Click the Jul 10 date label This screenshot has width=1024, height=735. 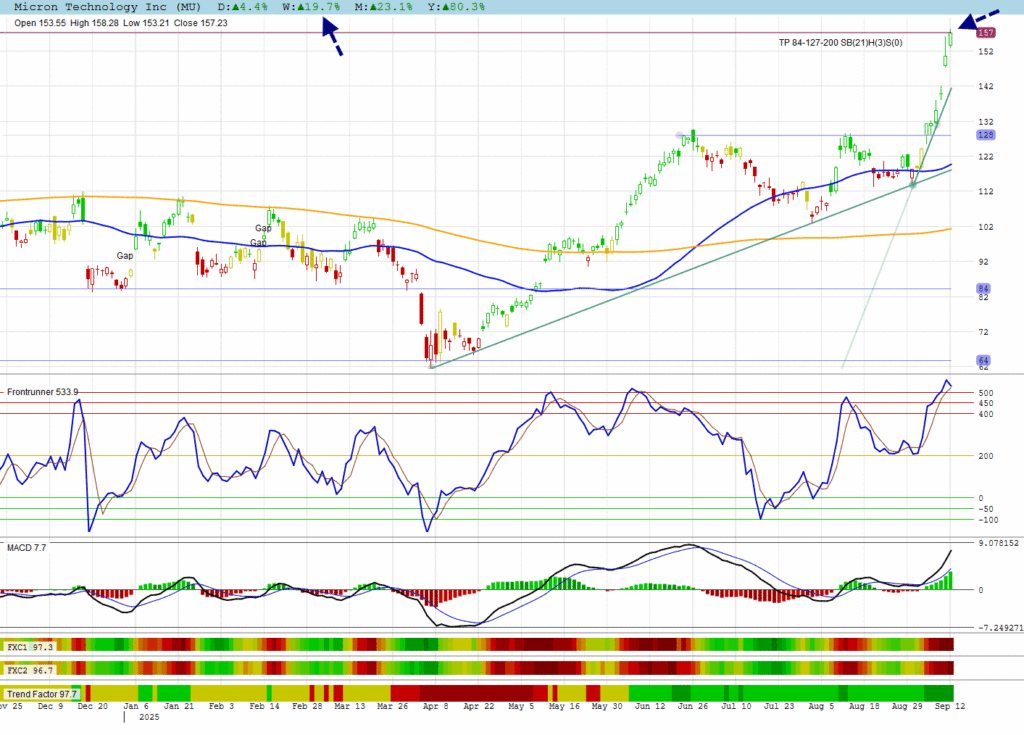click(x=736, y=706)
